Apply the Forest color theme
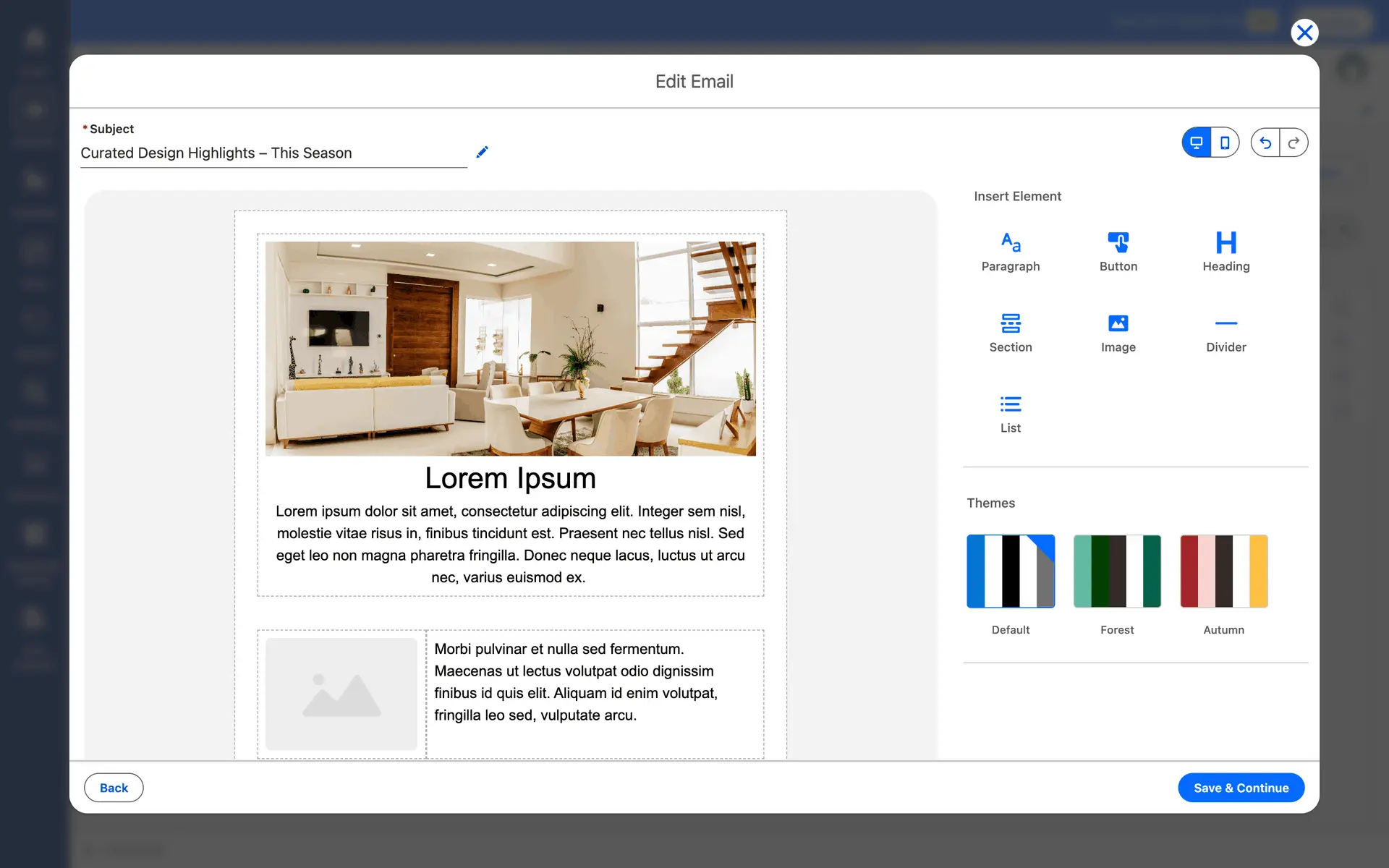Screen dimensions: 1389x868 [1117, 571]
